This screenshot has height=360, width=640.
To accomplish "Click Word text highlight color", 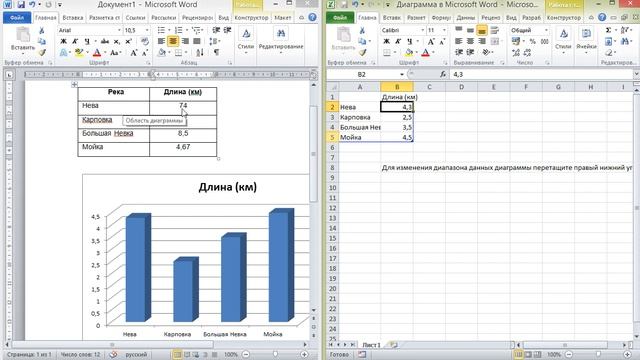I will (79, 53).
